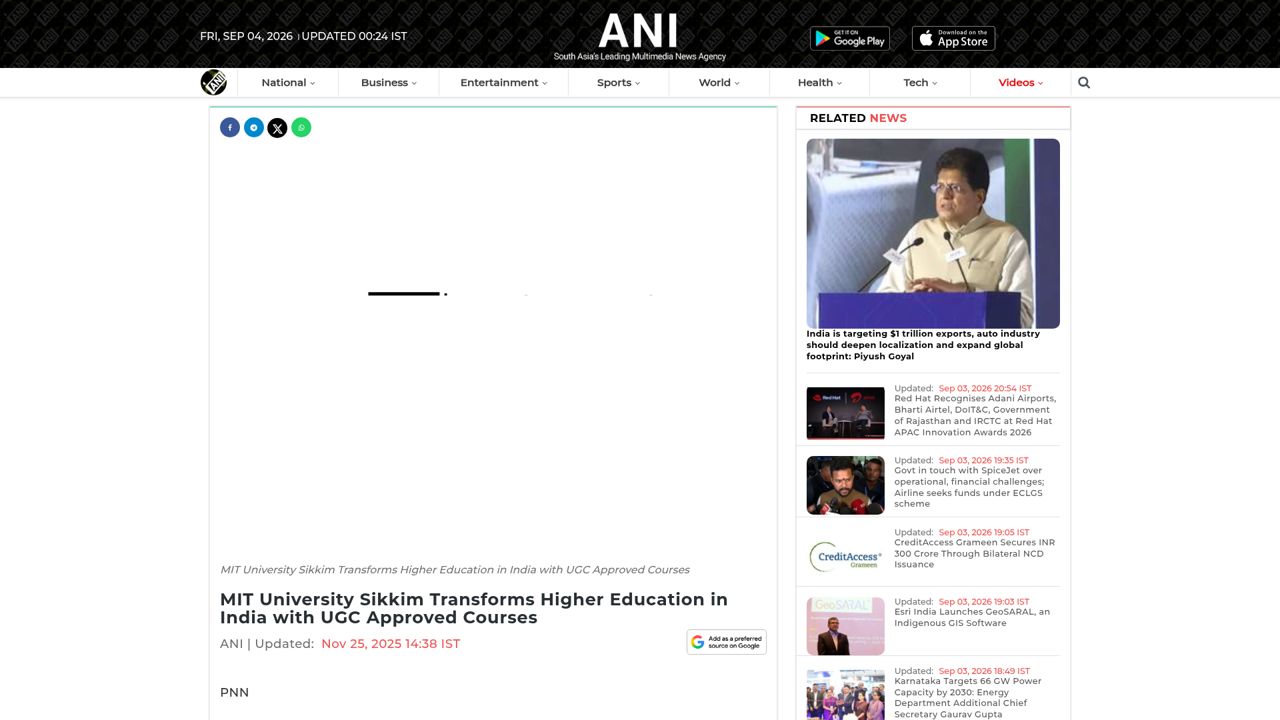This screenshot has width=1280, height=720.
Task: Open Download on the App Store badge
Action: (x=953, y=38)
